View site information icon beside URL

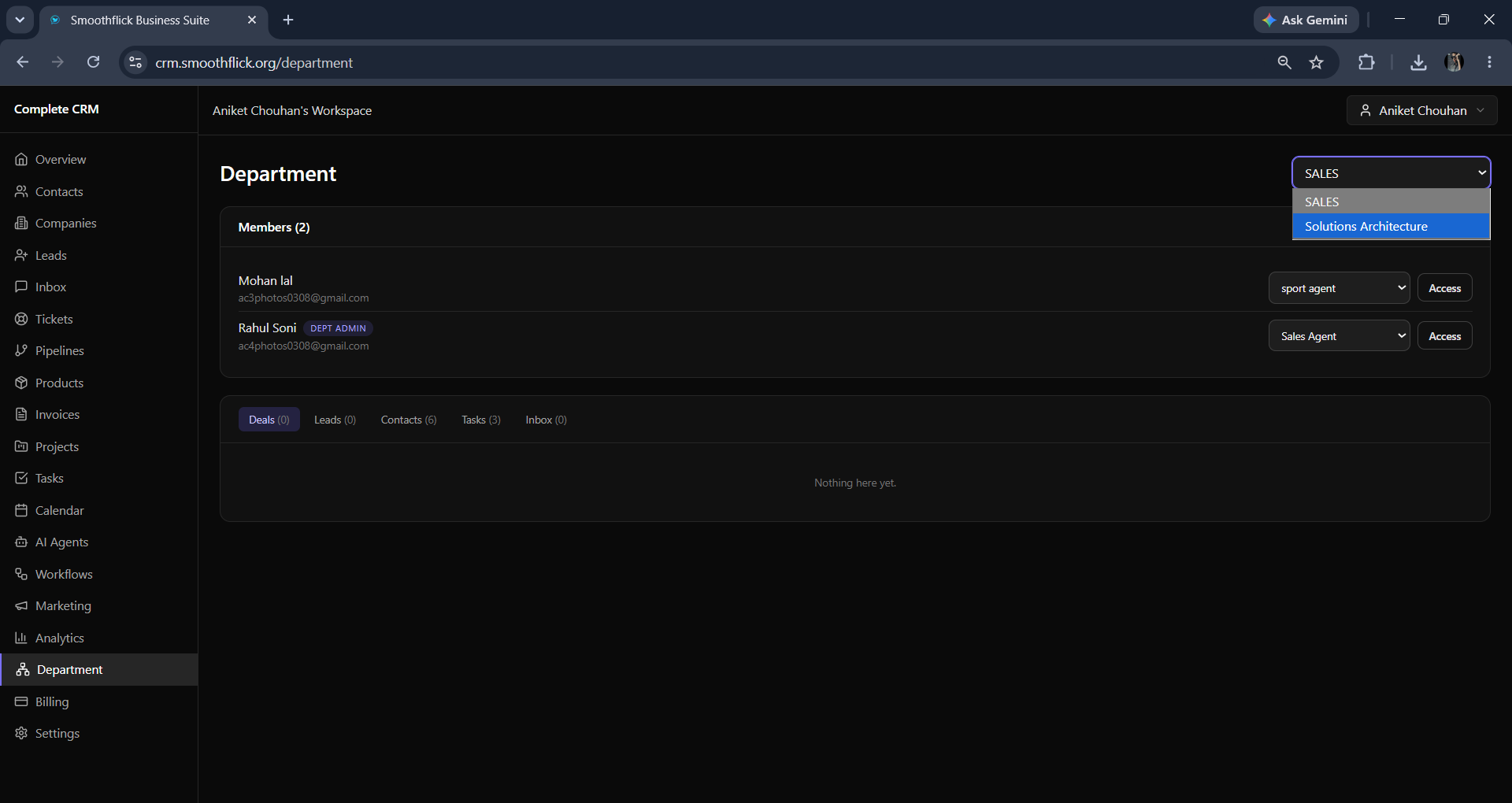(135, 62)
